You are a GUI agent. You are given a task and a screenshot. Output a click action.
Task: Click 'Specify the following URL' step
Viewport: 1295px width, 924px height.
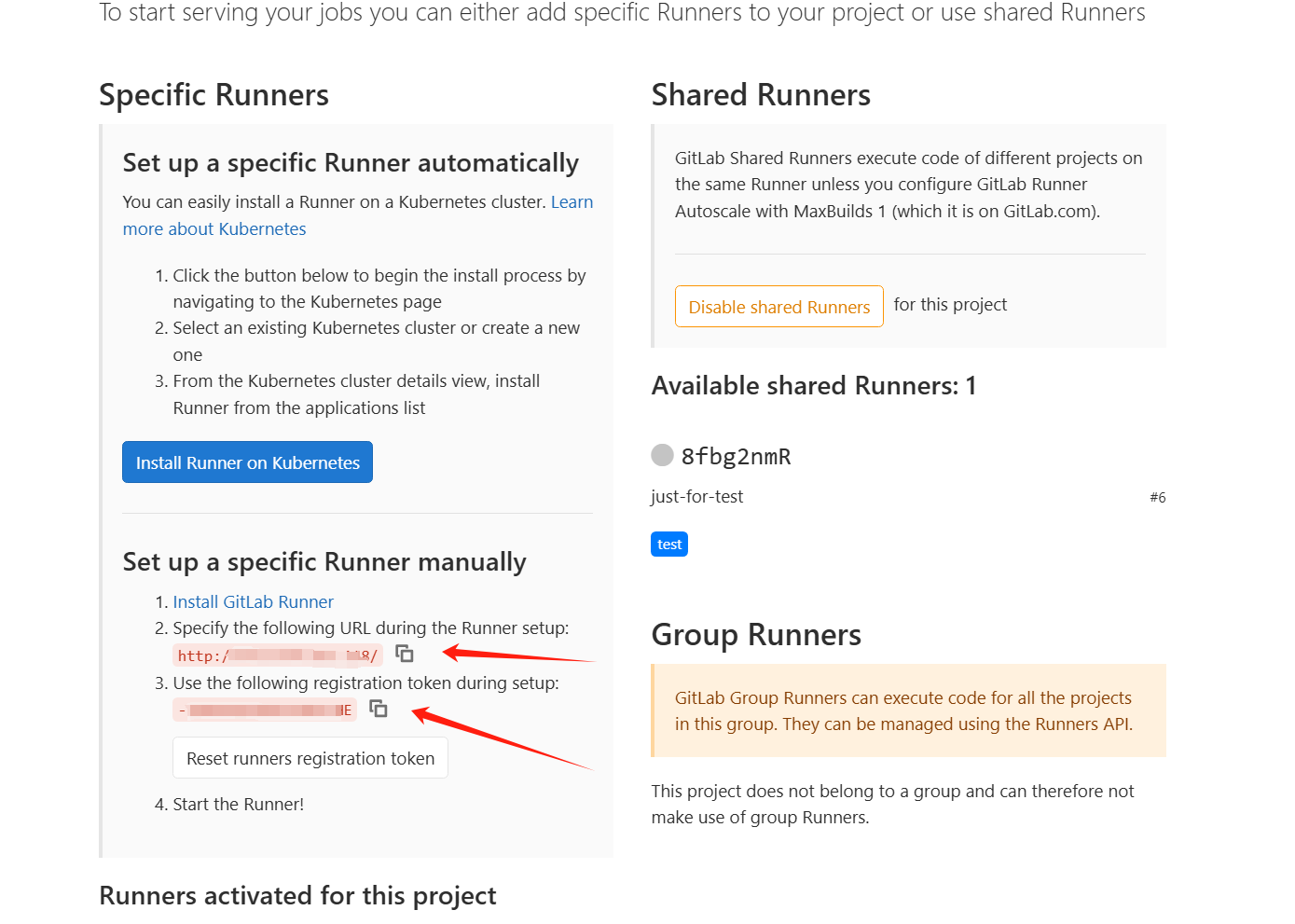(370, 628)
